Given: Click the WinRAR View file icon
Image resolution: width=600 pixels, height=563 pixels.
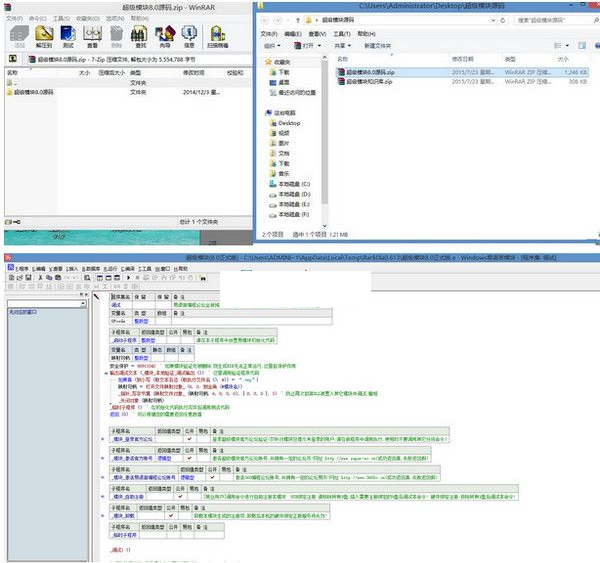Looking at the screenshot, I should point(93,38).
